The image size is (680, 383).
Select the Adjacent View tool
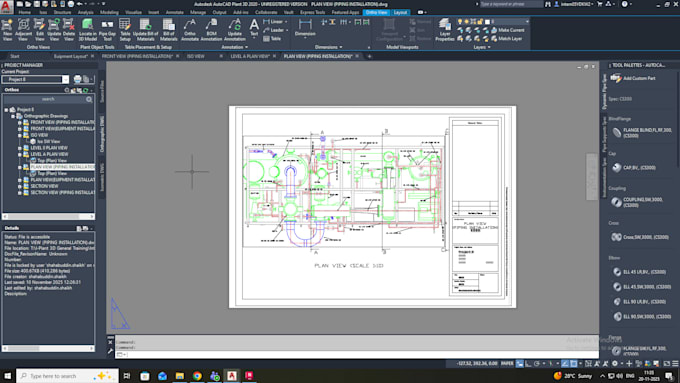coord(23,30)
